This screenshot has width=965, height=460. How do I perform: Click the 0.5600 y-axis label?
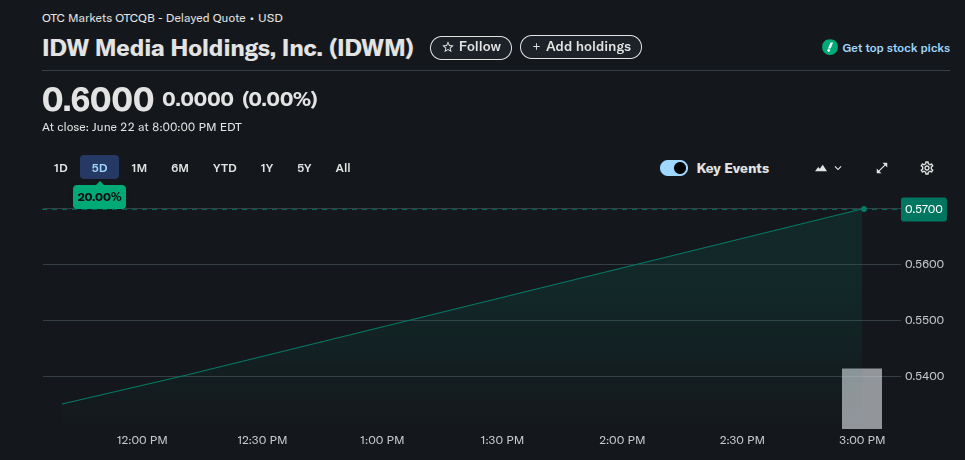pyautogui.click(x=924, y=264)
